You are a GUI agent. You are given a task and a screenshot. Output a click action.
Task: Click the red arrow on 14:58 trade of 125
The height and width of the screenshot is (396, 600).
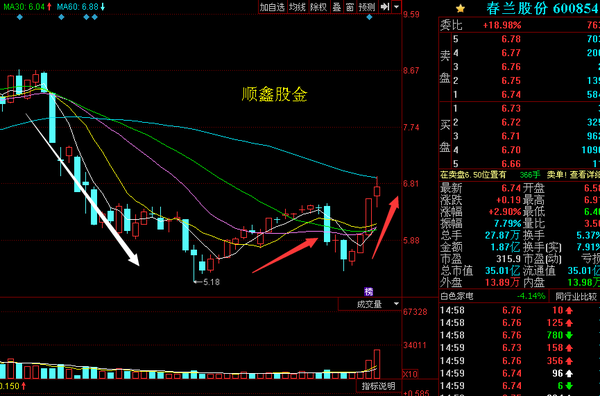coord(569,323)
